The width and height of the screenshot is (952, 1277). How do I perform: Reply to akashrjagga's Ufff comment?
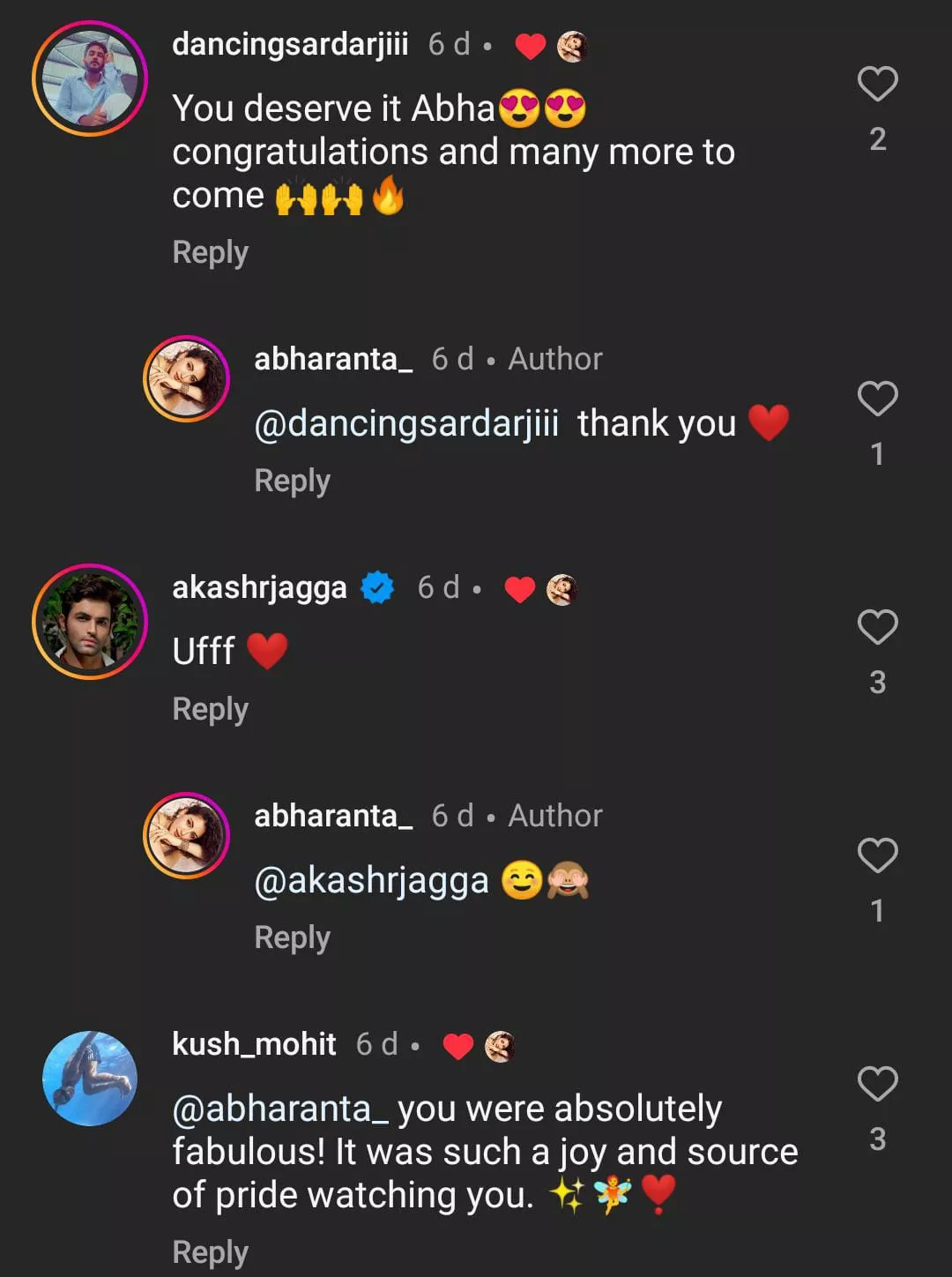(210, 710)
